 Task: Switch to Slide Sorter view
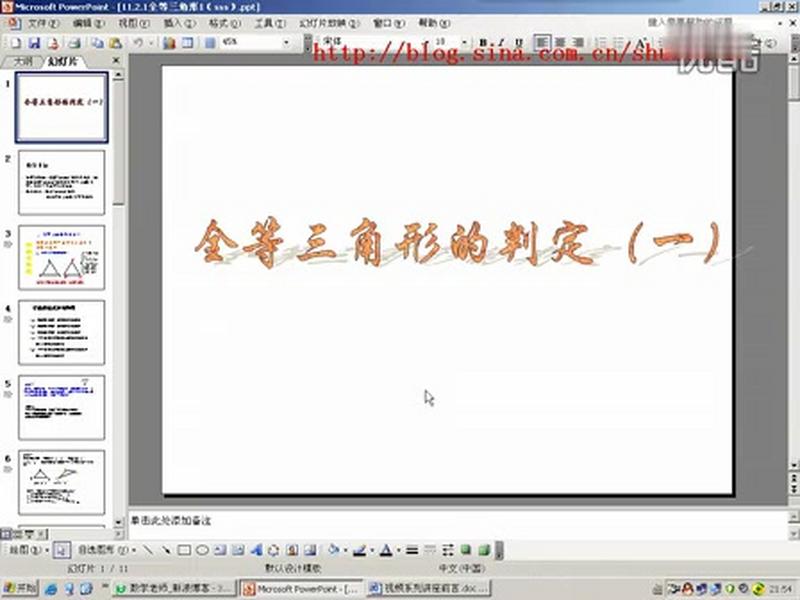pos(19,533)
